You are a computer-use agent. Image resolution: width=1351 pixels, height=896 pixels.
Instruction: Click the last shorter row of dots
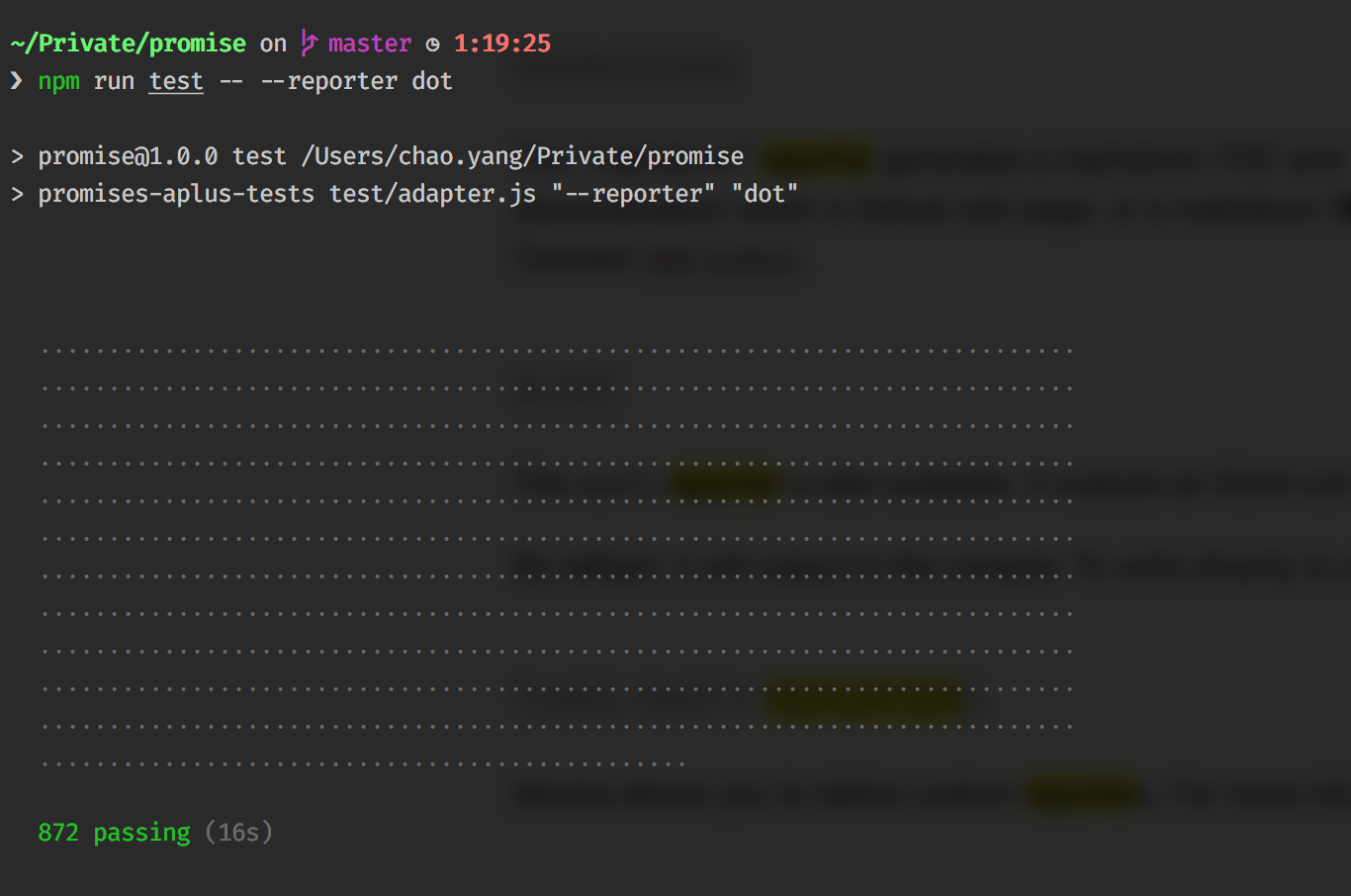click(x=363, y=764)
